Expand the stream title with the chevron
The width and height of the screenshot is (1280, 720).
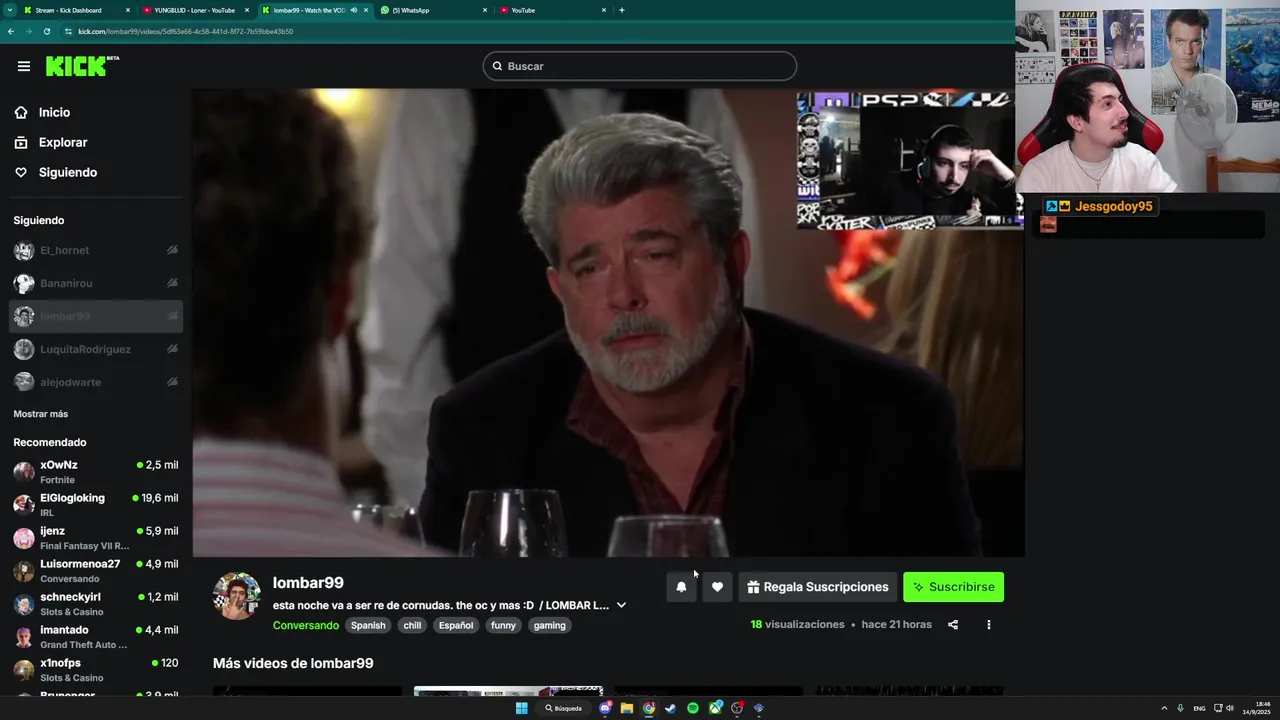point(621,605)
